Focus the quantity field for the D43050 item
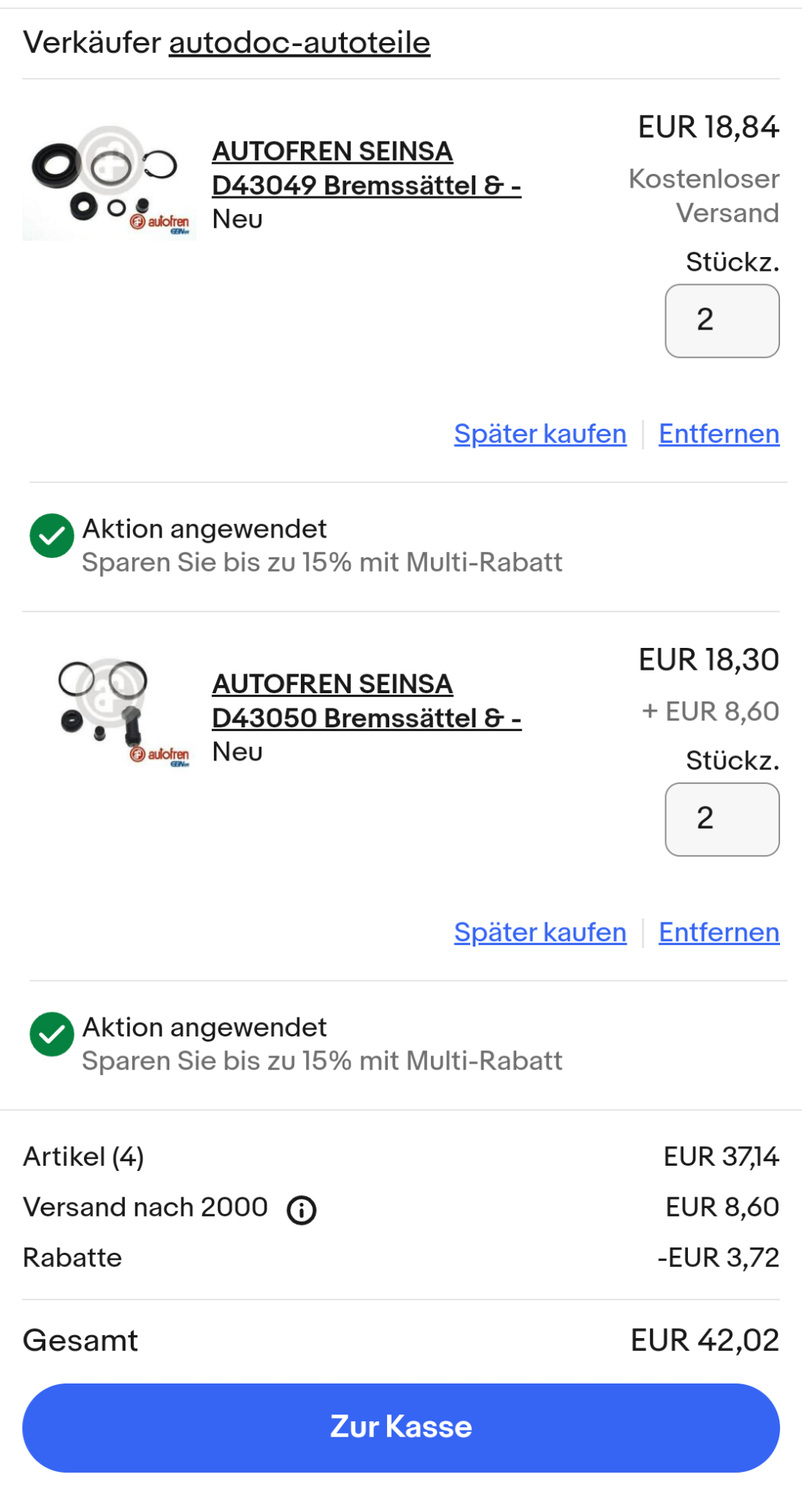 (x=721, y=819)
